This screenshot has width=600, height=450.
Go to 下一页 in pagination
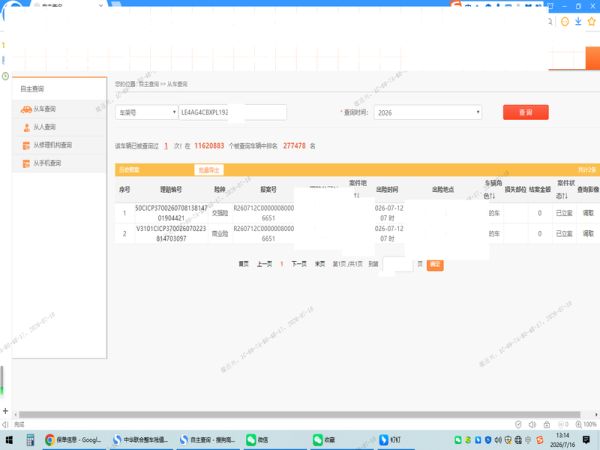coord(299,264)
